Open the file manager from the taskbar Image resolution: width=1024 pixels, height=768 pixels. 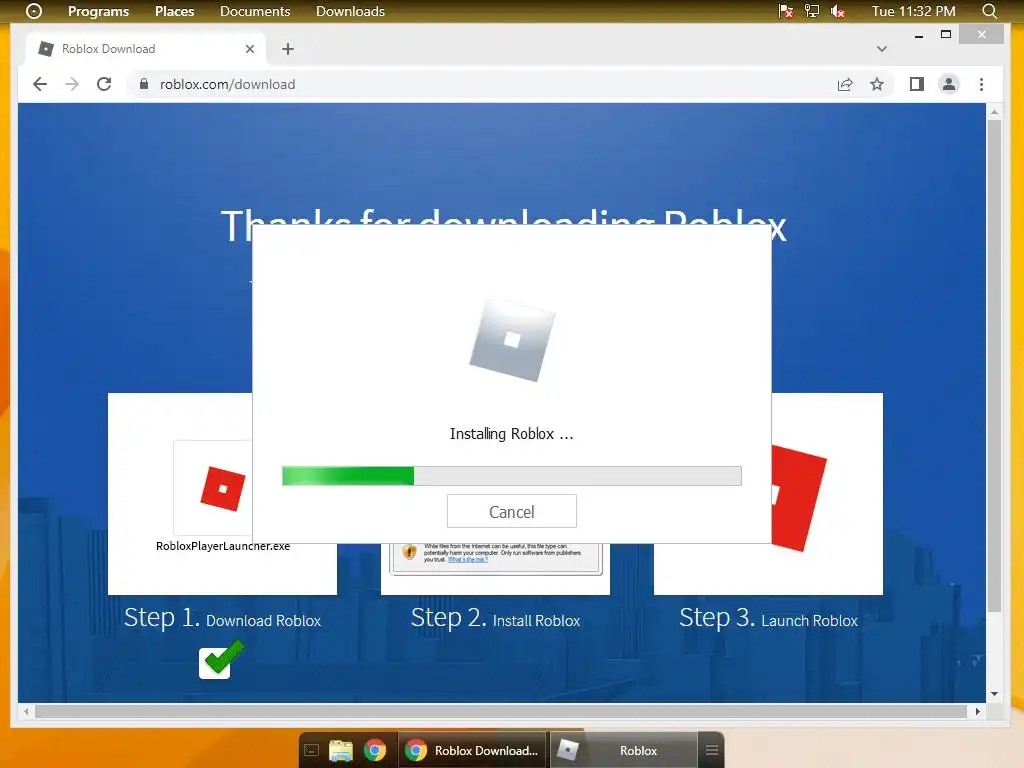[340, 750]
